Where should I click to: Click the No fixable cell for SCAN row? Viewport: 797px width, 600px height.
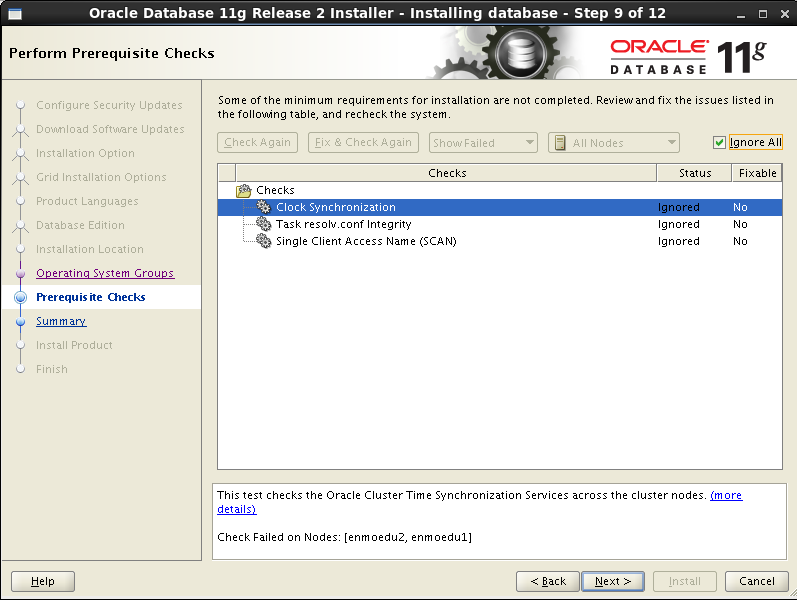tap(740, 242)
